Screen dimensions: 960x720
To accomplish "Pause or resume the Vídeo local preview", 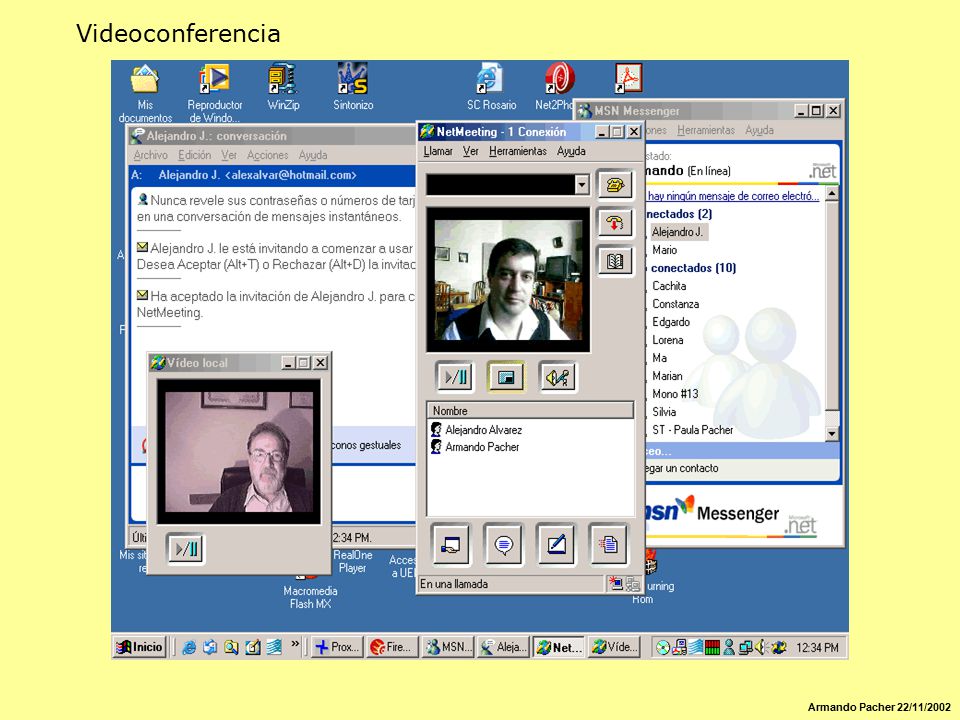I will (x=186, y=549).
